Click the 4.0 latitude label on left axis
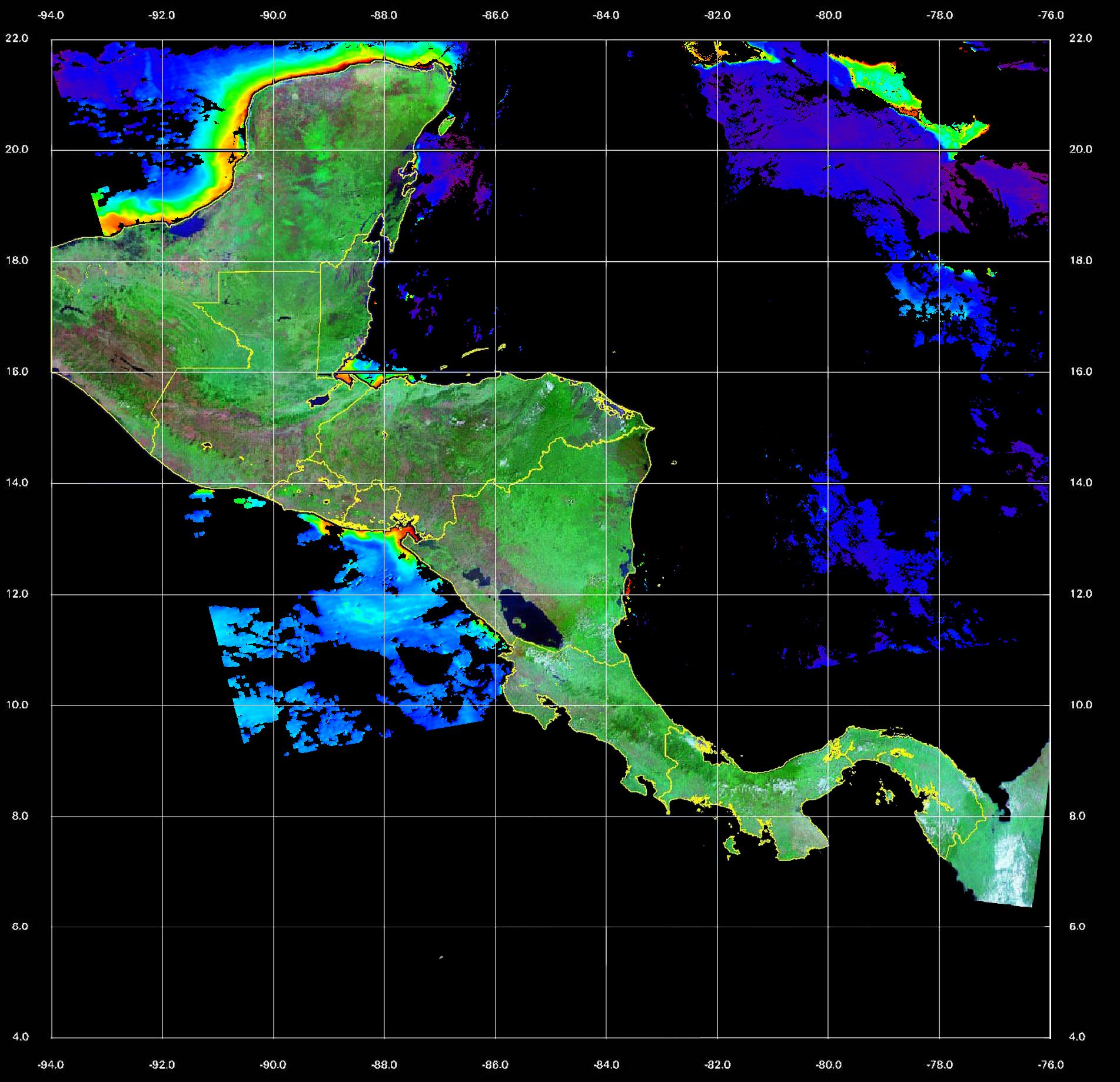Viewport: 1120px width, 1082px height. pyautogui.click(x=20, y=1037)
